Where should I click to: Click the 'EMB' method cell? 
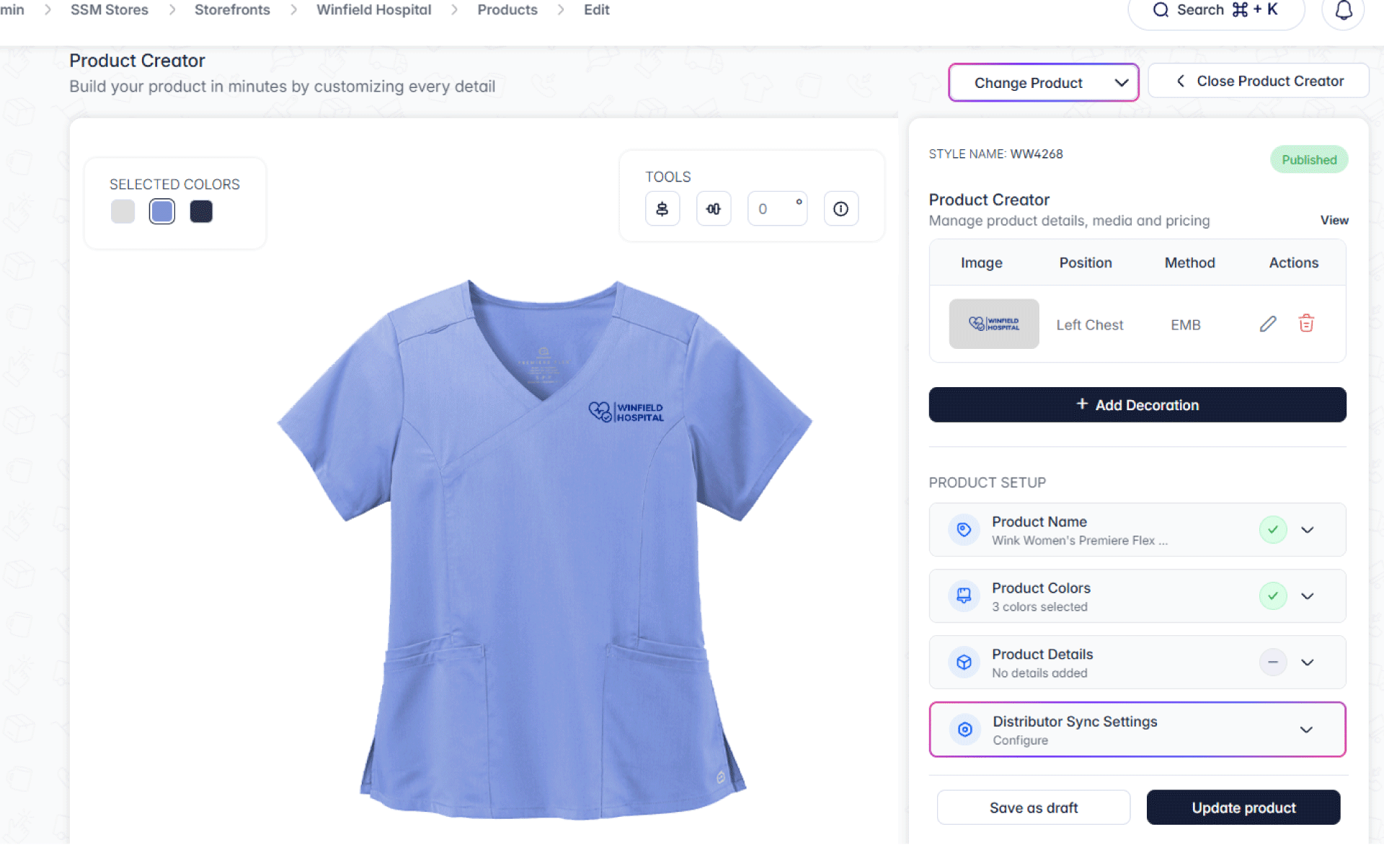[x=1186, y=325]
